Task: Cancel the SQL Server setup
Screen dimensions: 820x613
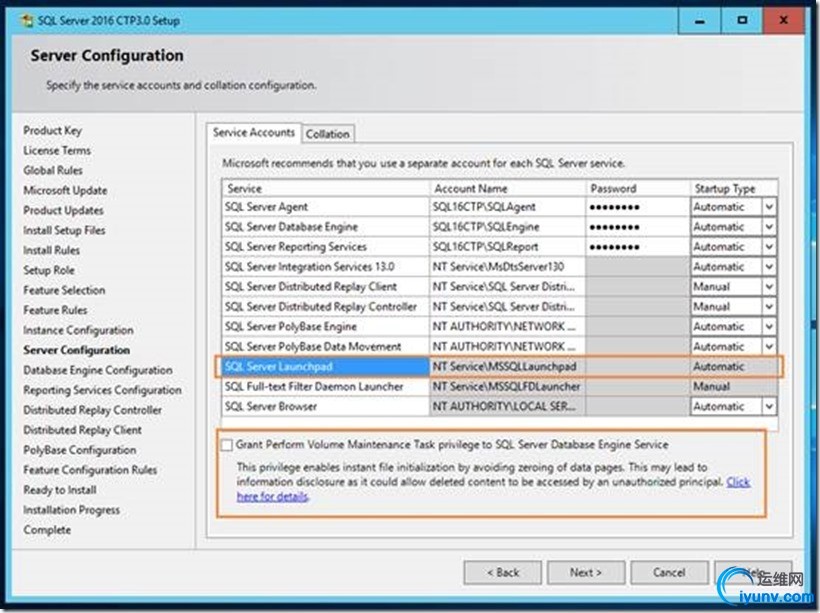Action: (x=669, y=572)
